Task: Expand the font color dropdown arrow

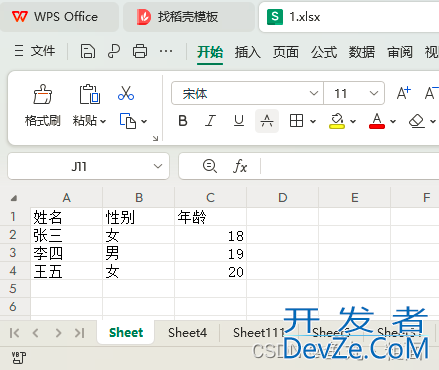Action: click(393, 121)
